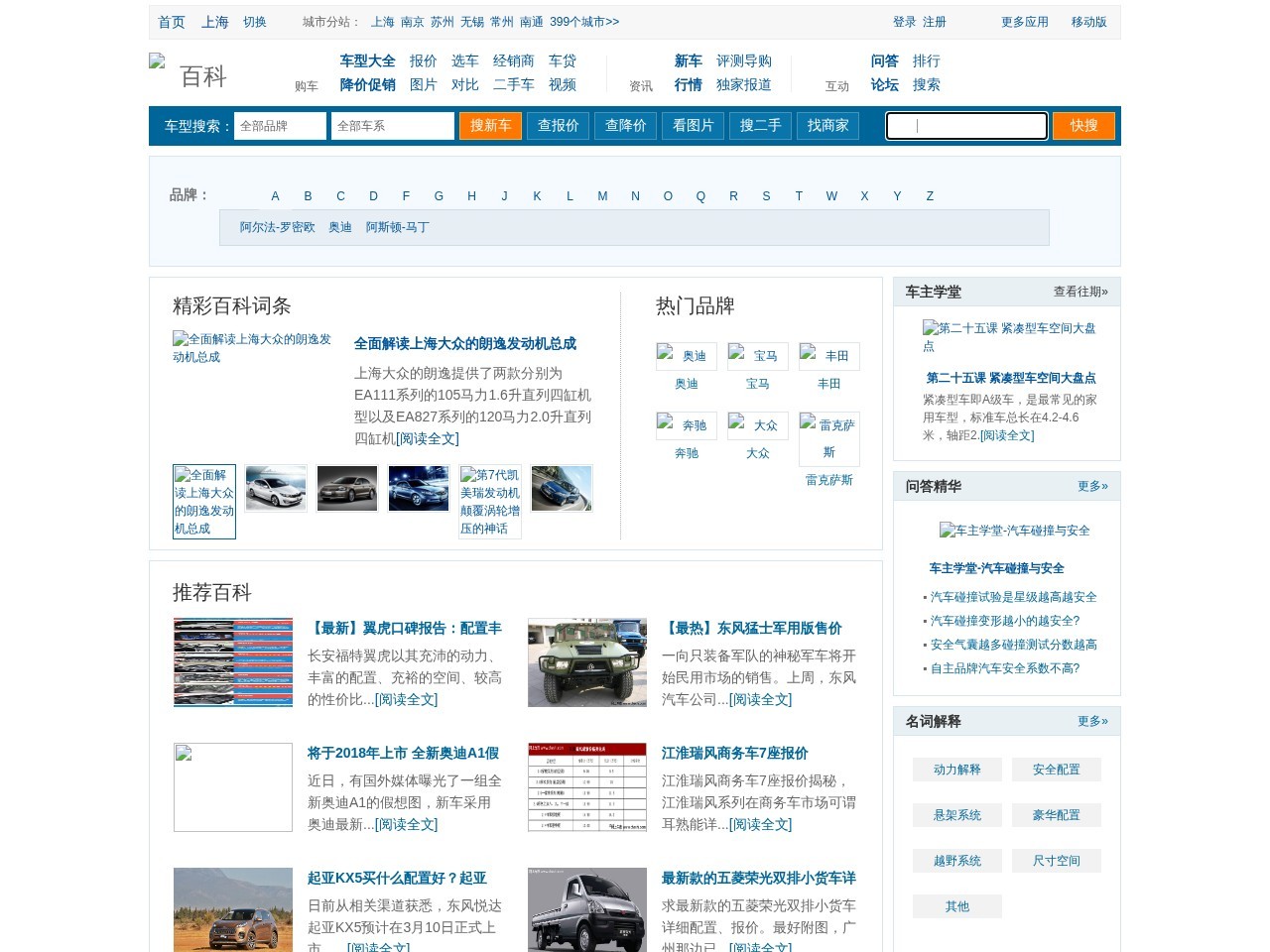Open the 车型大全 navigation item

tap(367, 61)
